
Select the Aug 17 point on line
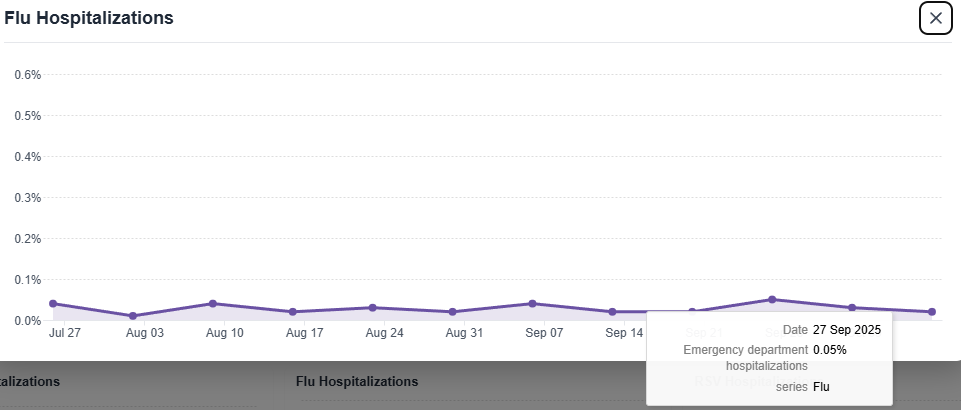tap(293, 312)
